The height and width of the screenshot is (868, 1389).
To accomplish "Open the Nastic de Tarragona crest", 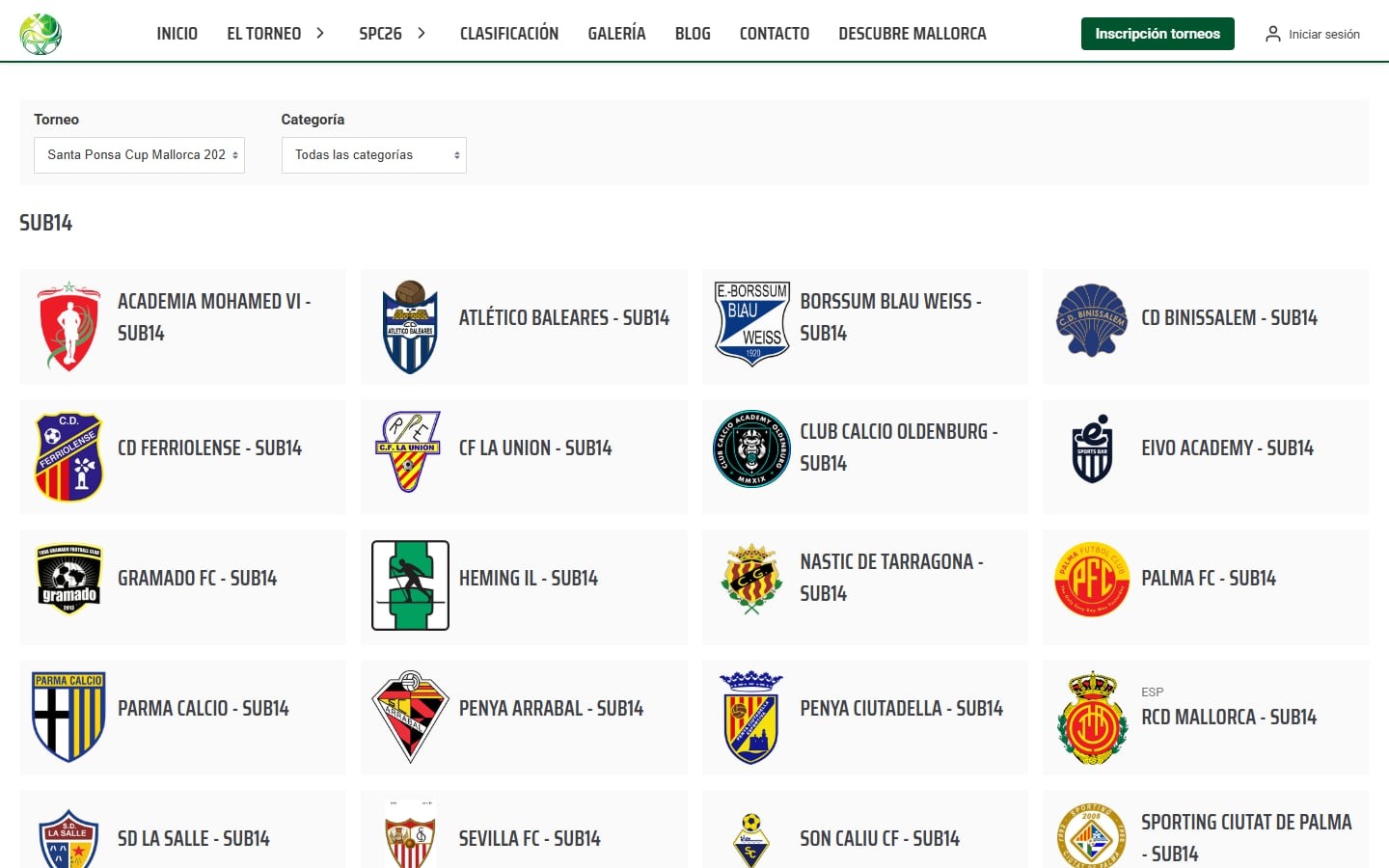I will (x=751, y=579).
